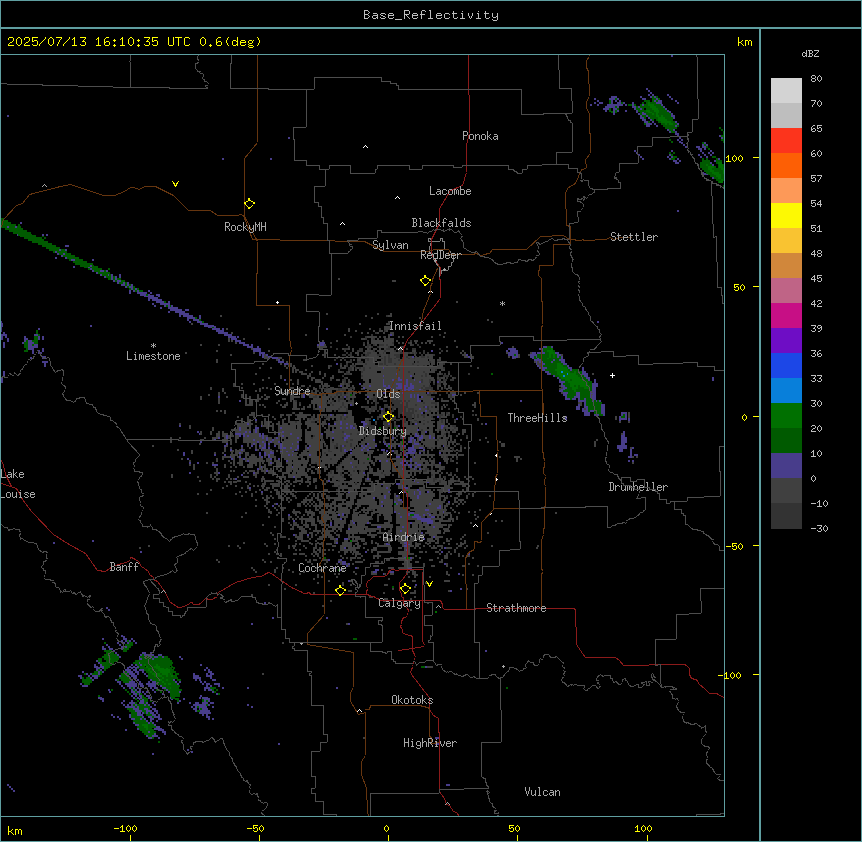Select the Sylvan label
The height and width of the screenshot is (842, 862).
coord(390,245)
